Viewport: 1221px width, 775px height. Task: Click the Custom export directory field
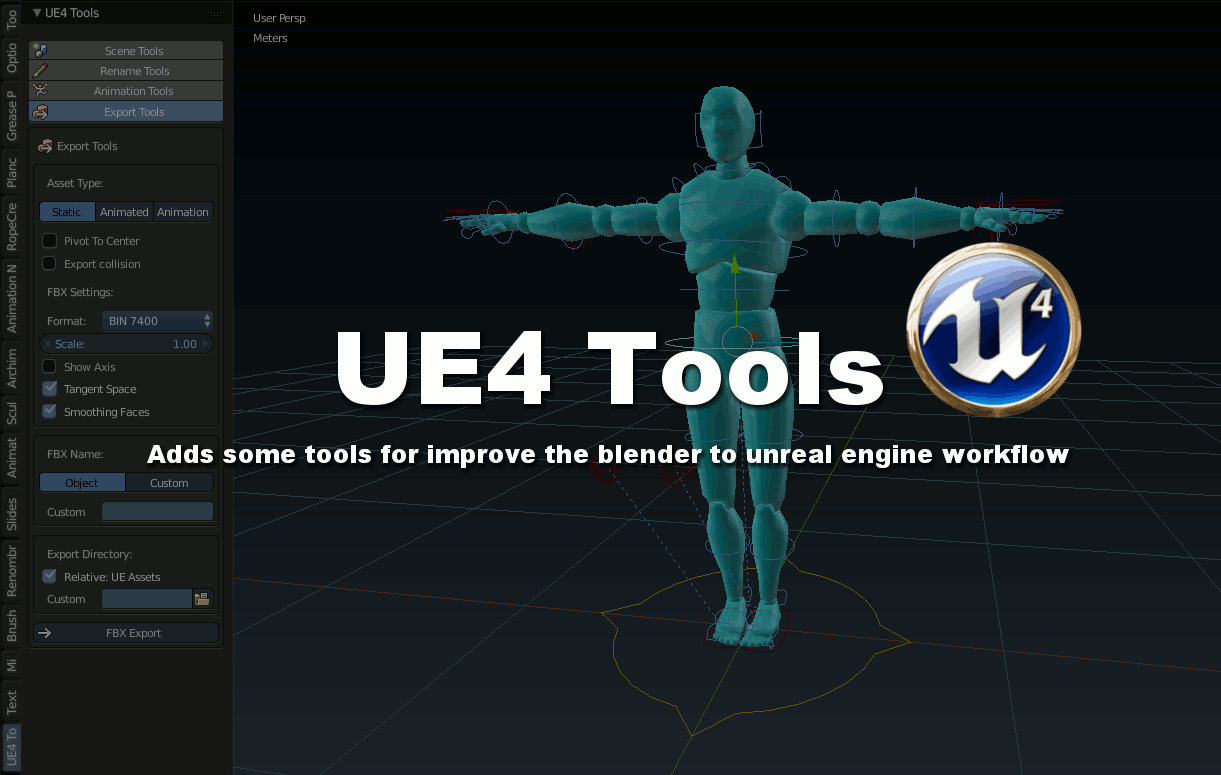point(146,599)
